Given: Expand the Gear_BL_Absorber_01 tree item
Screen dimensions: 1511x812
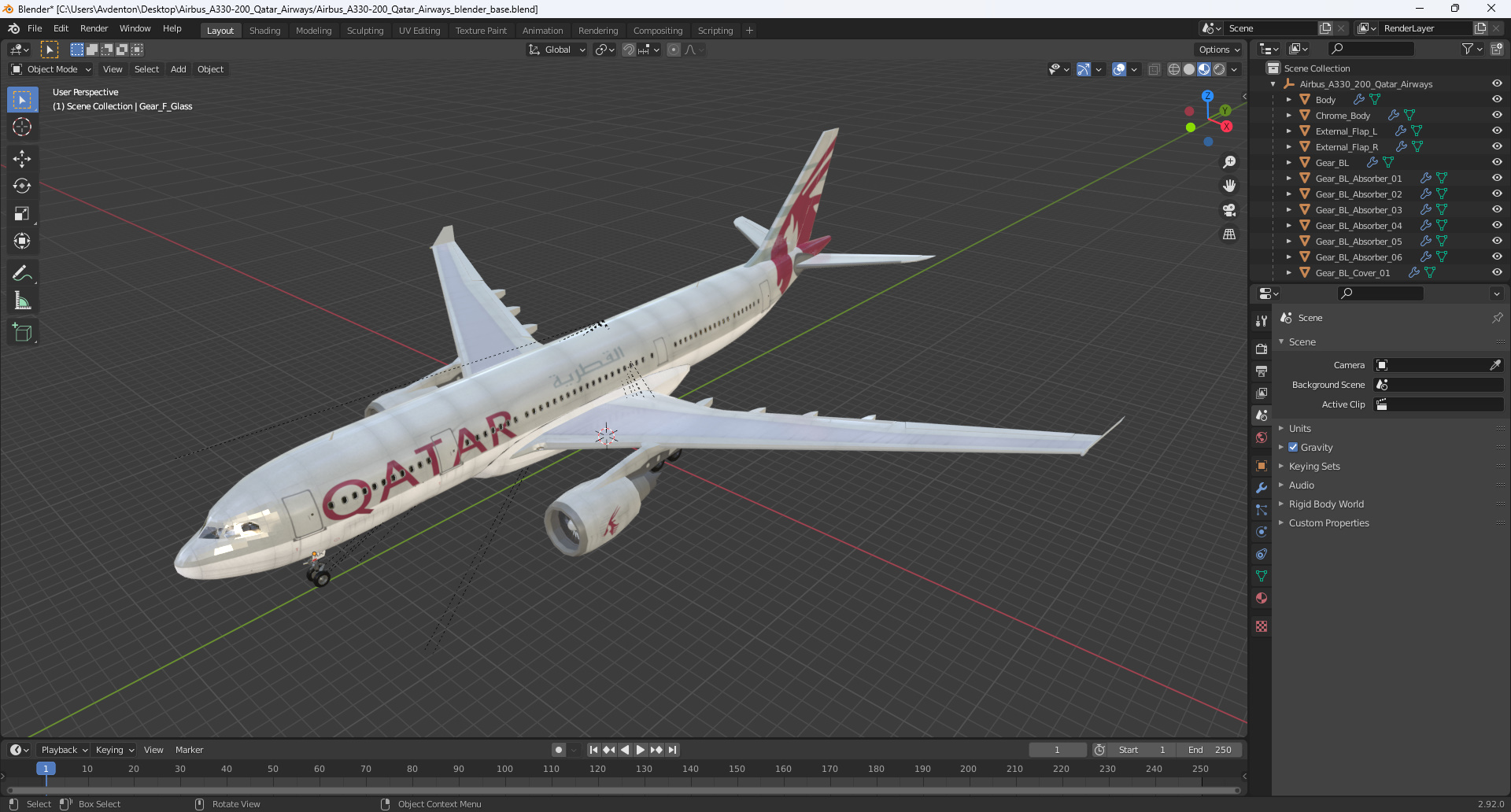Looking at the screenshot, I should click(1288, 178).
